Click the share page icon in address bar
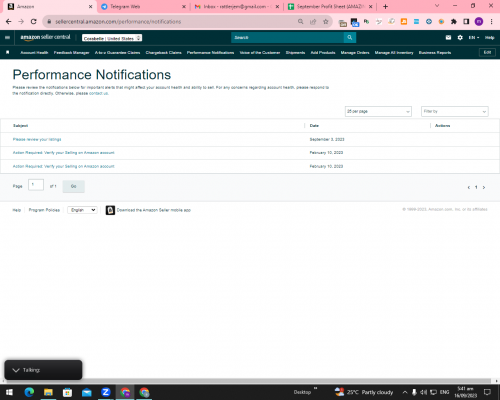The height and width of the screenshot is (400, 500). coord(313,21)
